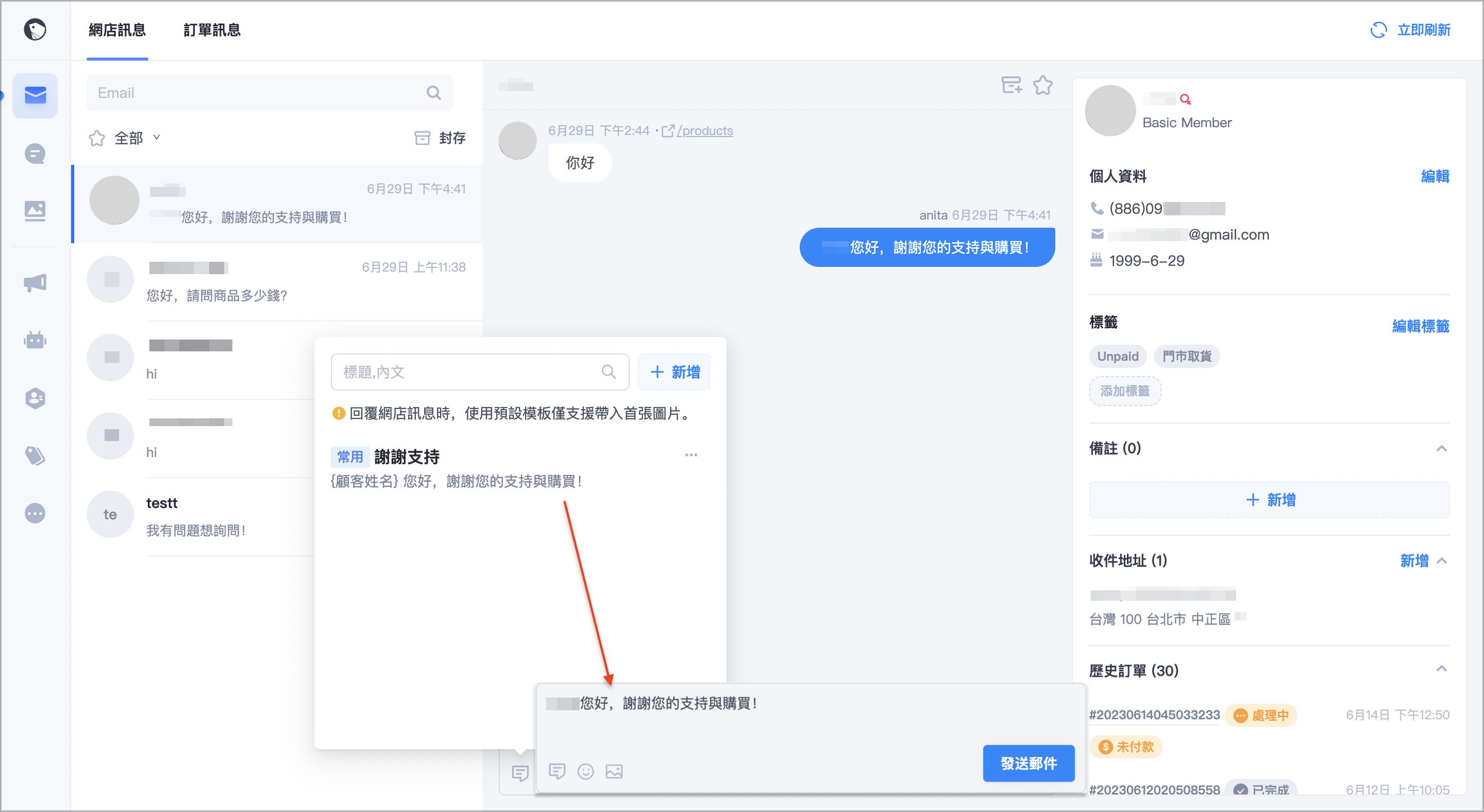Collapse the 備註 (0) section
The height and width of the screenshot is (812, 1484).
point(1441,449)
